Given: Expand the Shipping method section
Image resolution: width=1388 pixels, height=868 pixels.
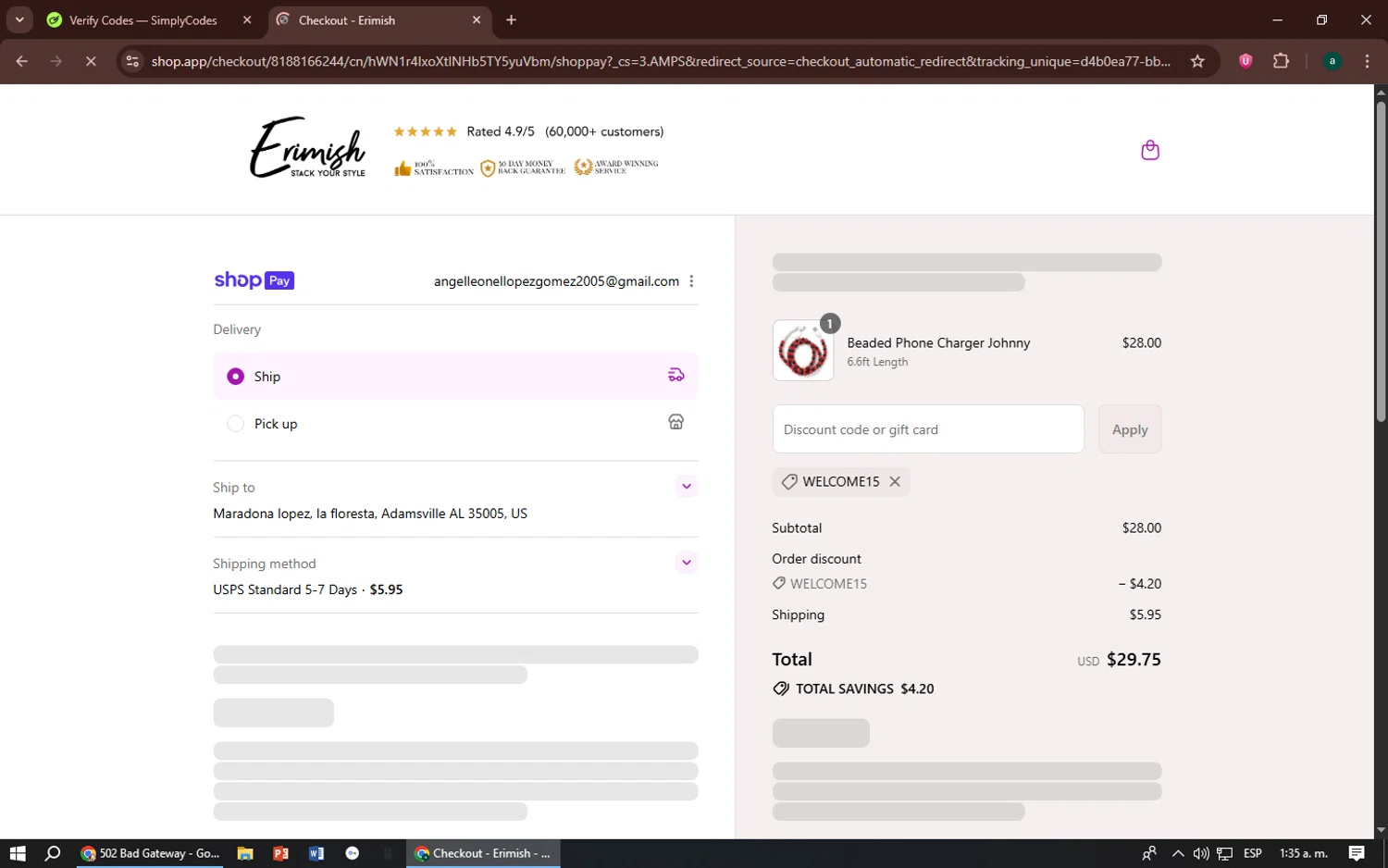Looking at the screenshot, I should (x=687, y=563).
